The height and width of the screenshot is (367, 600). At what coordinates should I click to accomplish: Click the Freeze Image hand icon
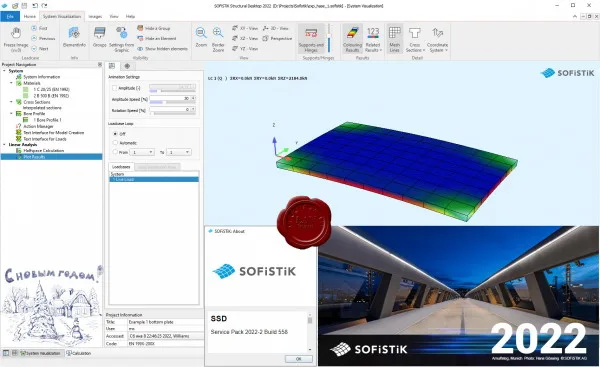(16, 33)
